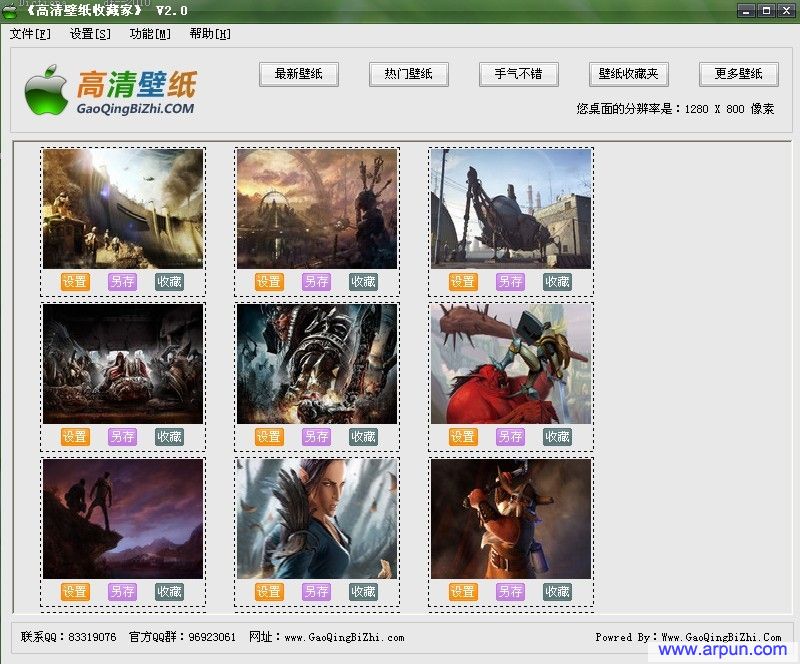Click the 更多壁纸 (More Wallpapers) button
This screenshot has height=664, width=800.
tap(737, 74)
